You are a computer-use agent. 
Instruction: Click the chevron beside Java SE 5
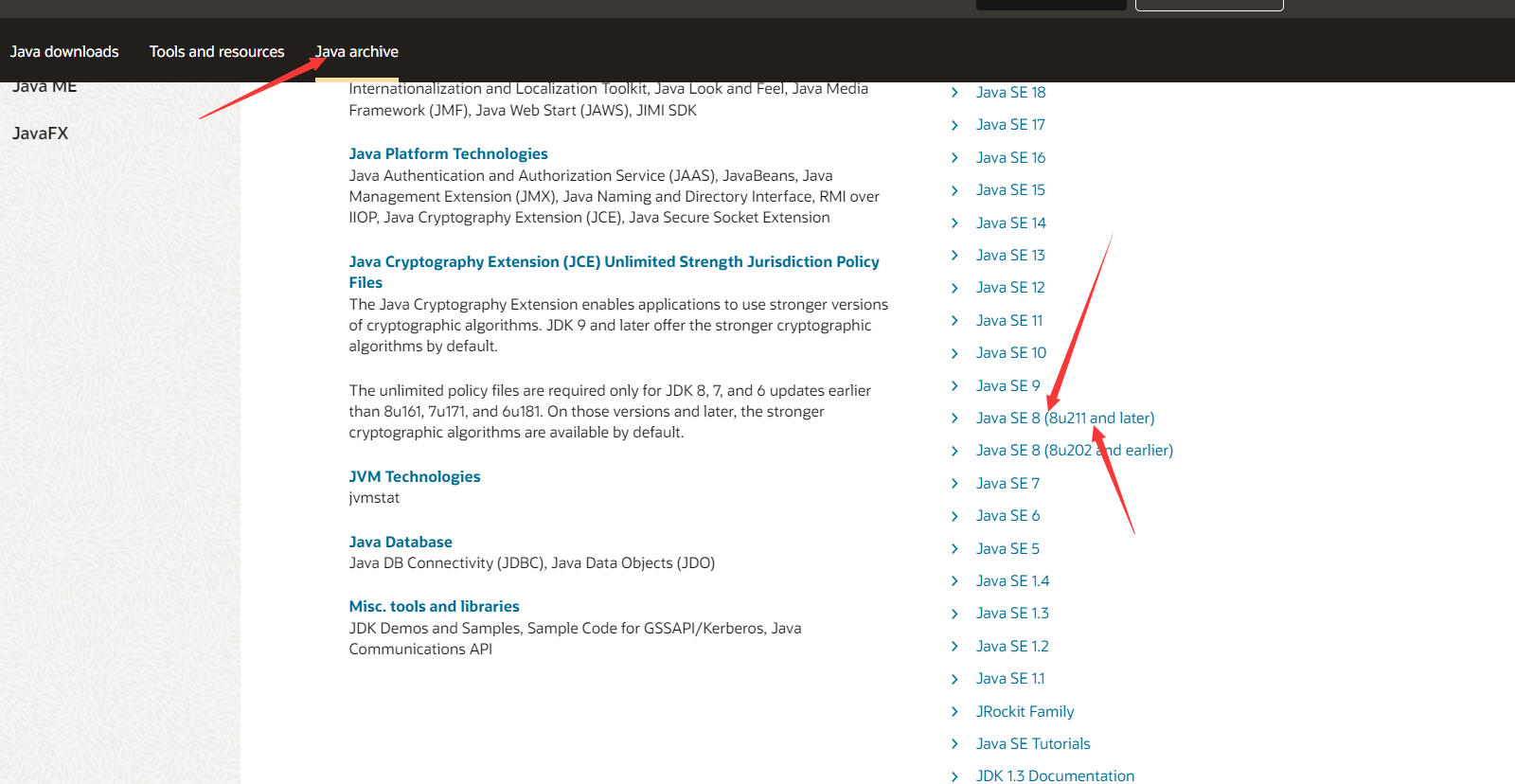point(954,548)
